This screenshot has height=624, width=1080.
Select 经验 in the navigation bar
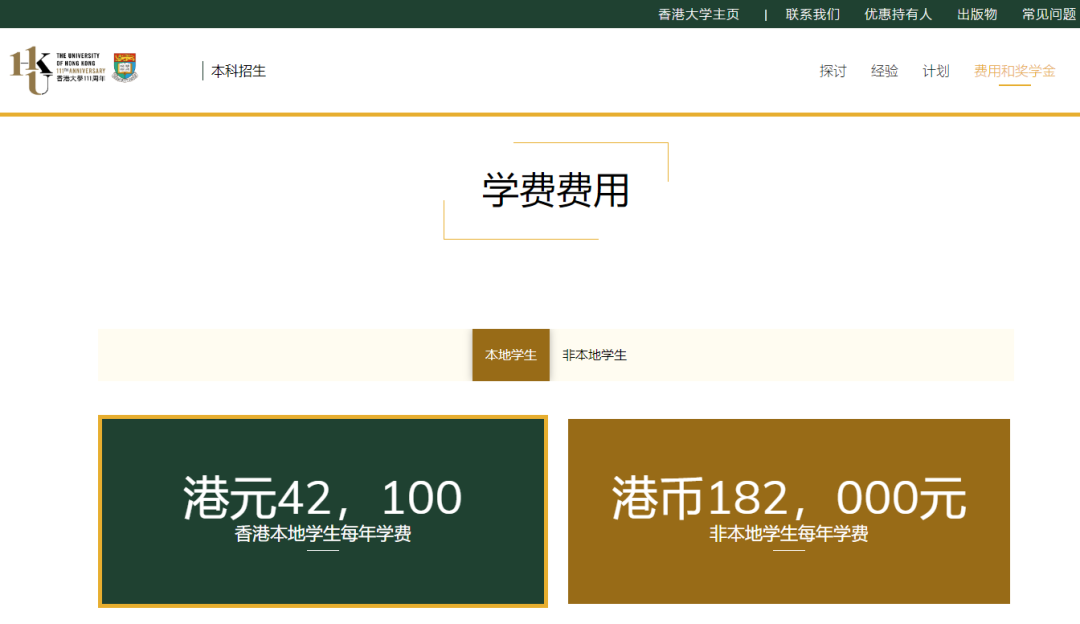coord(884,71)
